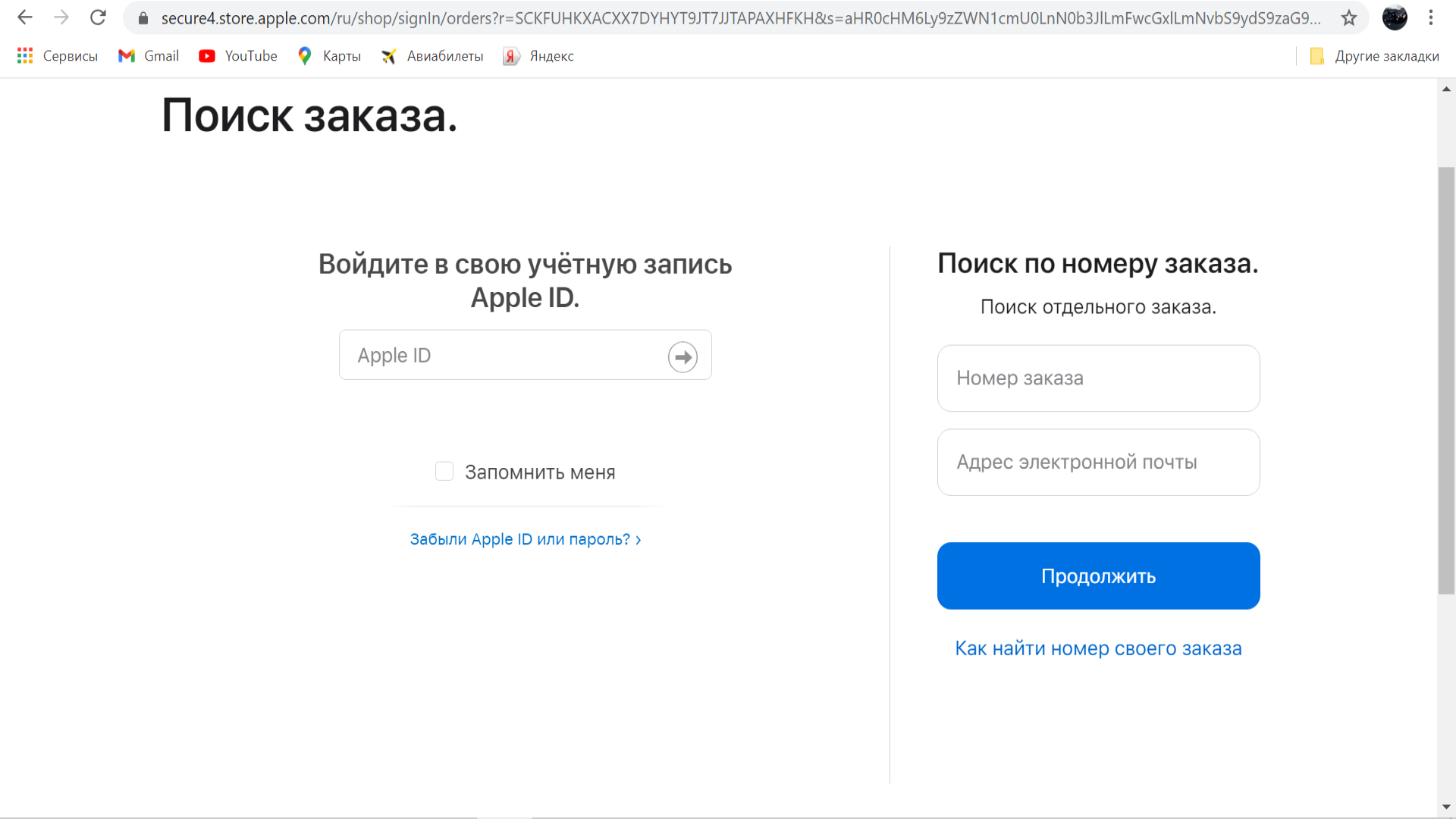Viewport: 1456px width, 819px height.
Task: Open the Chrome profile avatar
Action: click(1395, 17)
